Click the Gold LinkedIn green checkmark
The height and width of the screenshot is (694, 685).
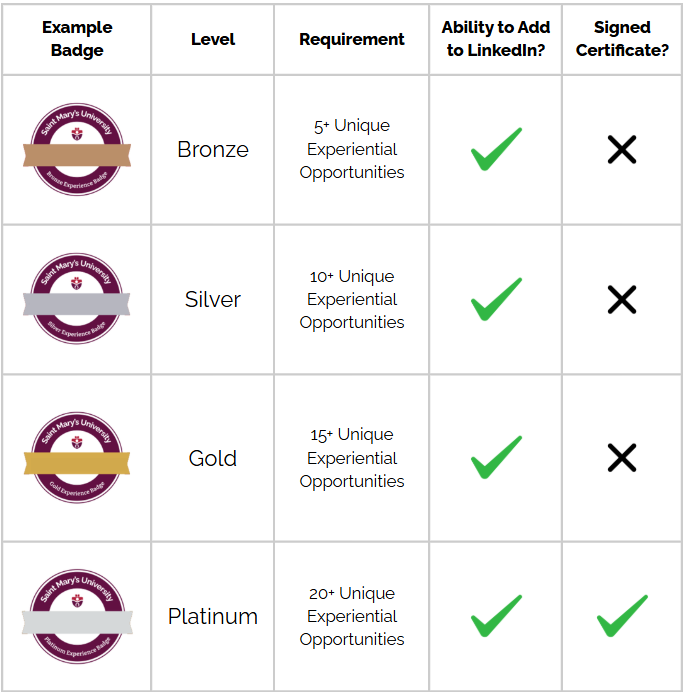pos(496,457)
